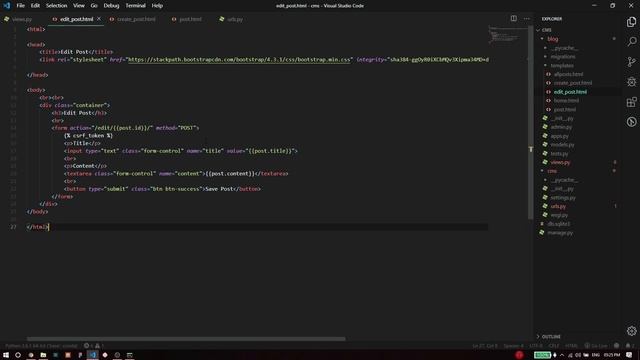The image size is (640, 360).
Task: Open the Go menu
Action: tap(94, 6)
